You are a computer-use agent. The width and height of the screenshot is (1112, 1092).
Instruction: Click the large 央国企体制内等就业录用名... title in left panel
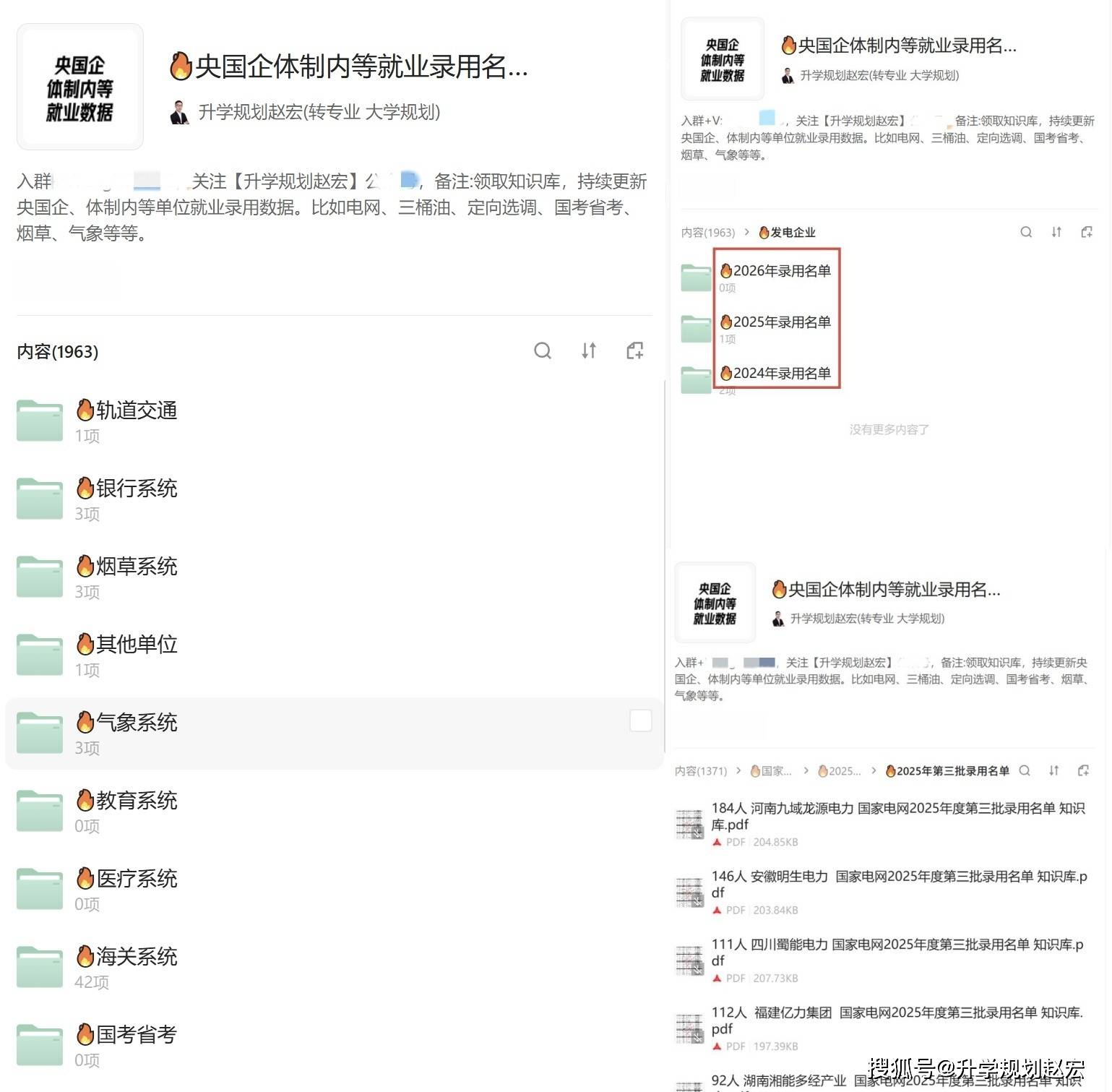coord(349,66)
